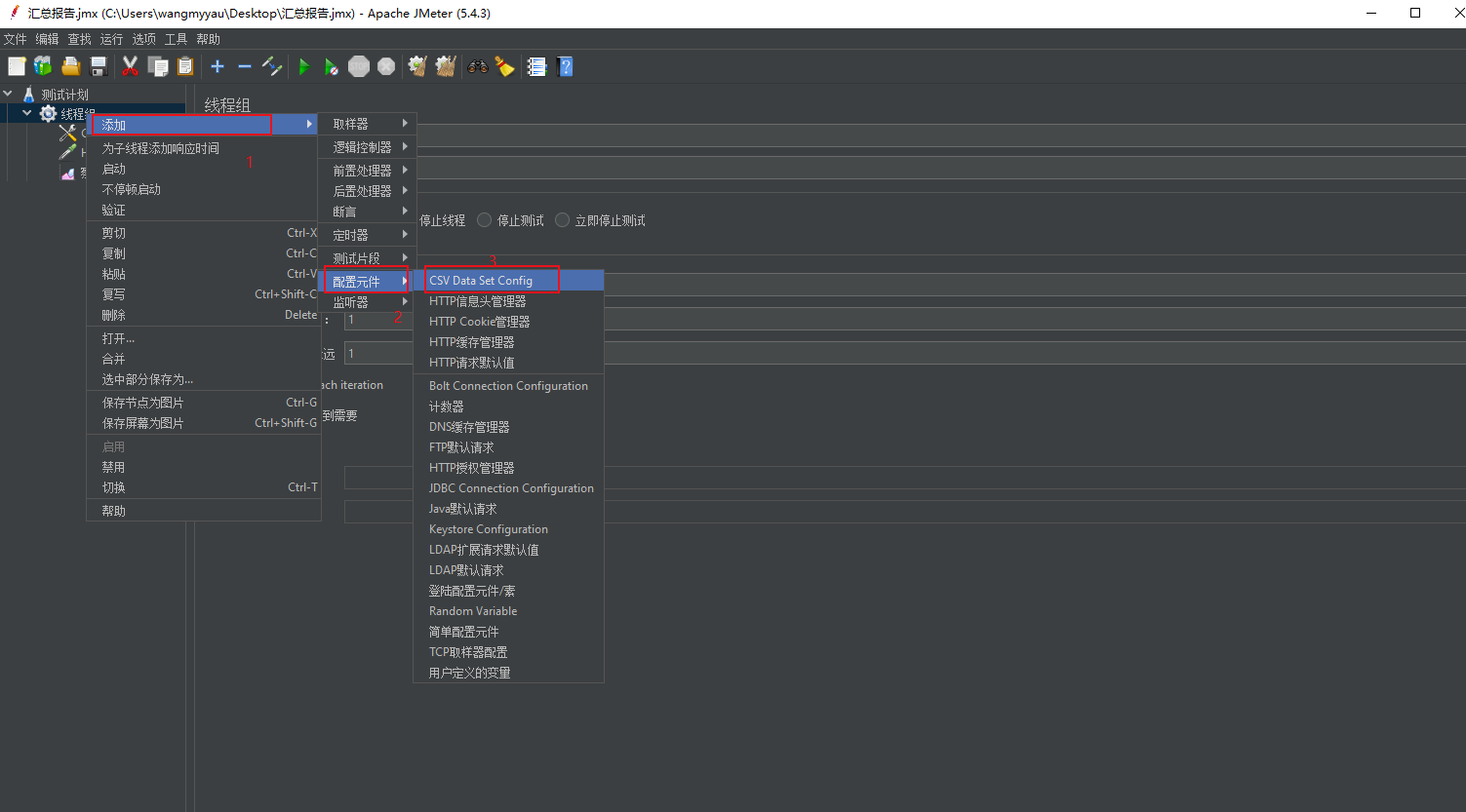
Task: Expand all nodes with plus icon
Action: point(218,66)
